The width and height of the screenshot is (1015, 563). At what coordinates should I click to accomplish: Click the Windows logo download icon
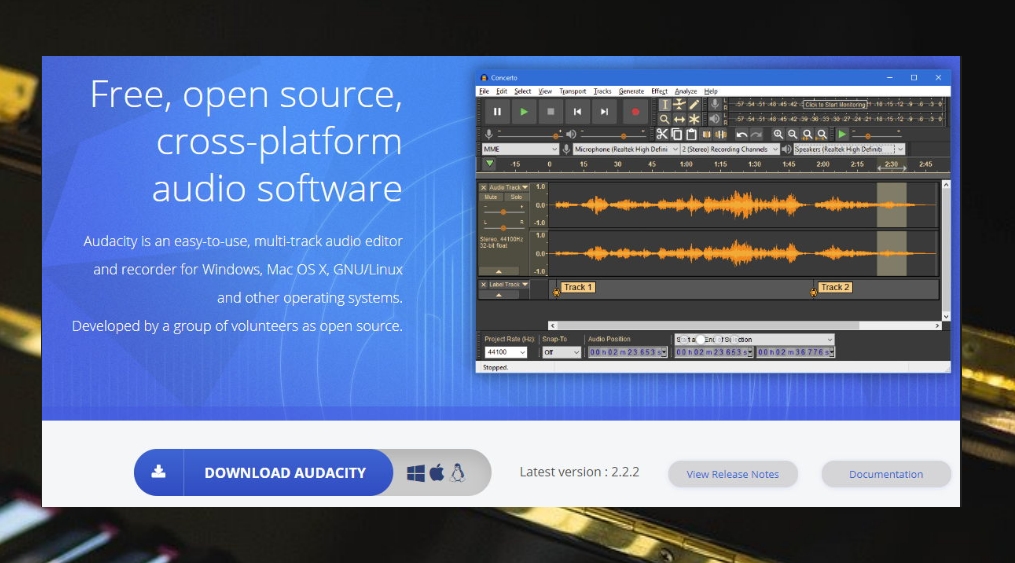point(416,473)
